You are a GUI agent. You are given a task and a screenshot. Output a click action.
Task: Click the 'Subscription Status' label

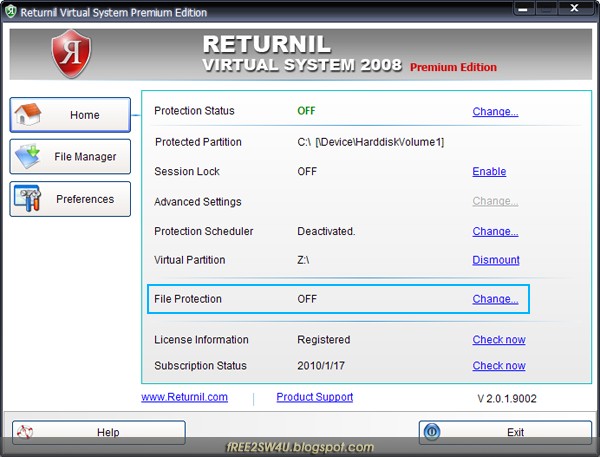(x=200, y=366)
